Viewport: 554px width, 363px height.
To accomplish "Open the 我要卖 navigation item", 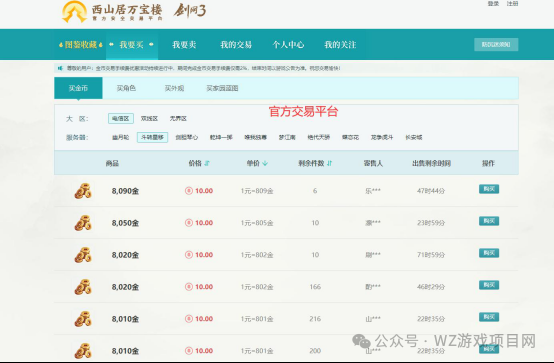I will 184,45.
